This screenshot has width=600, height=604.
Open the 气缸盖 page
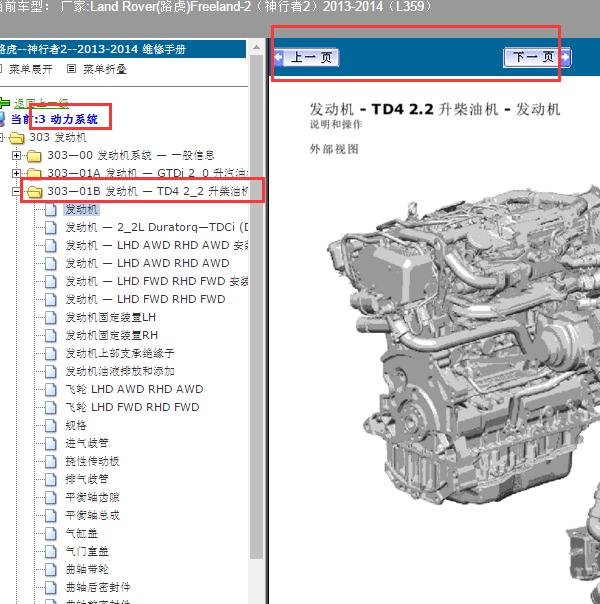81,534
